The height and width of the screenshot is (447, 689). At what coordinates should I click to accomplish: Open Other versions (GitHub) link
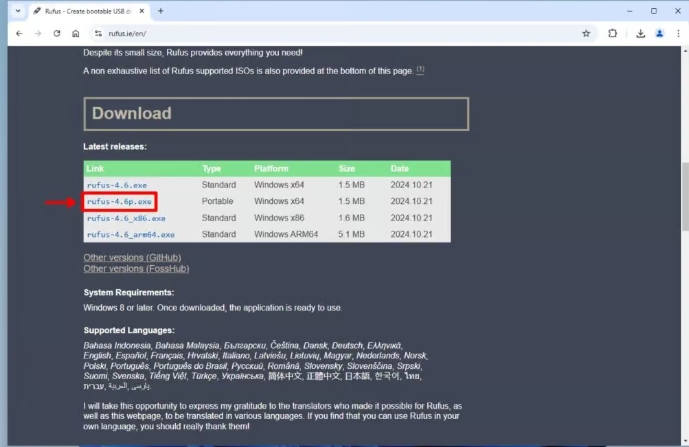tap(132, 258)
